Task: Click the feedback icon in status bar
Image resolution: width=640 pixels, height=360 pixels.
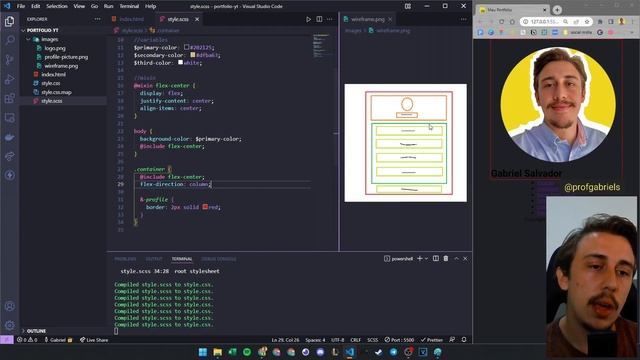Action: (452, 340)
